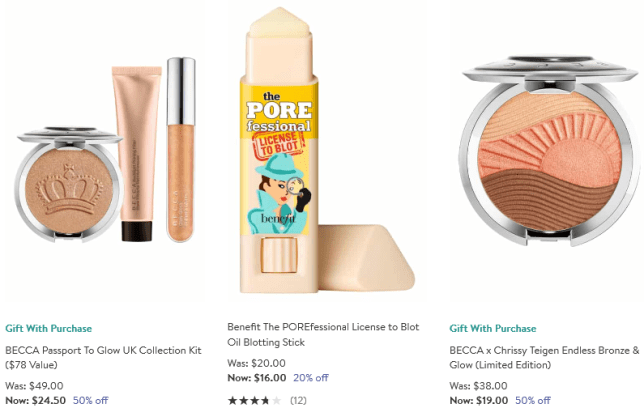This screenshot has height=408, width=644.
Task: Click the 20% off label for blotting stick
Action: (x=310, y=378)
